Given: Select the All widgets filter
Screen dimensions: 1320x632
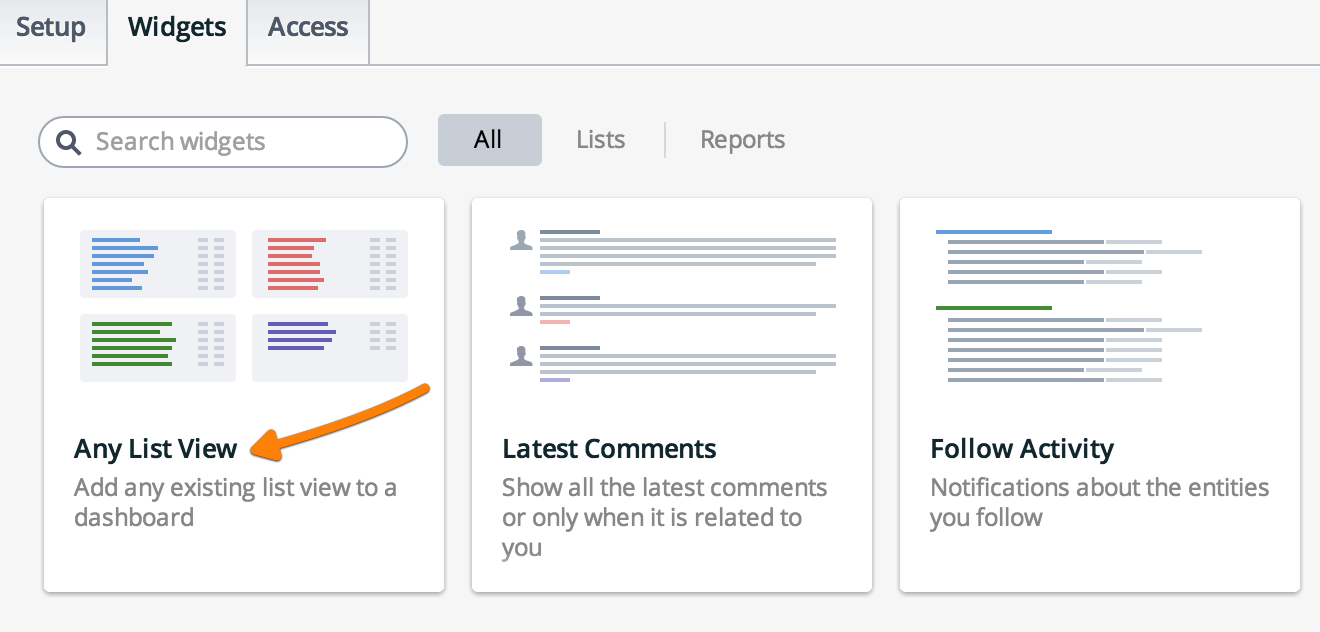Looking at the screenshot, I should tap(489, 140).
